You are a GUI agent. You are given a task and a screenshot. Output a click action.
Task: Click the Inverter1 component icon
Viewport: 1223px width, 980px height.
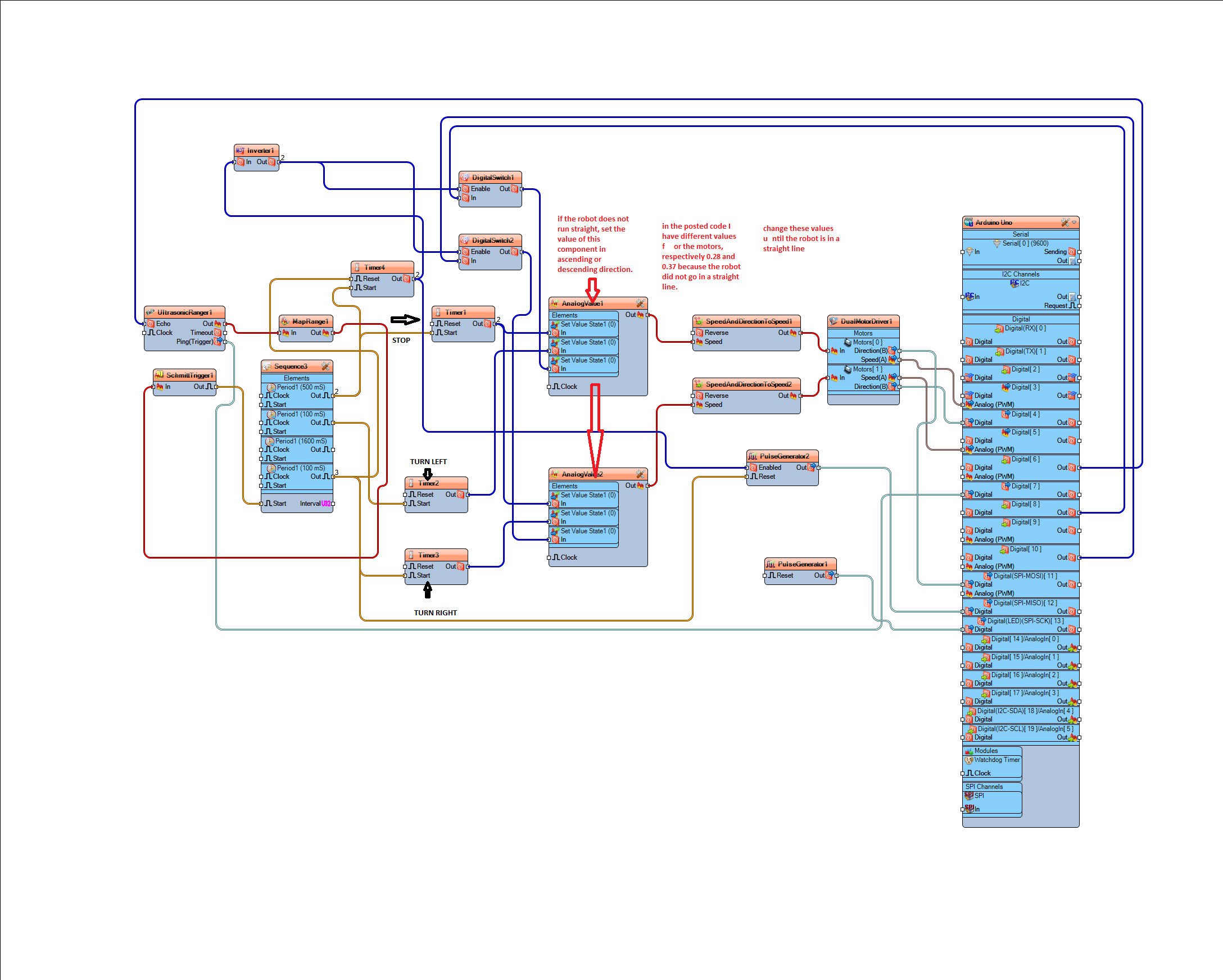click(240, 150)
